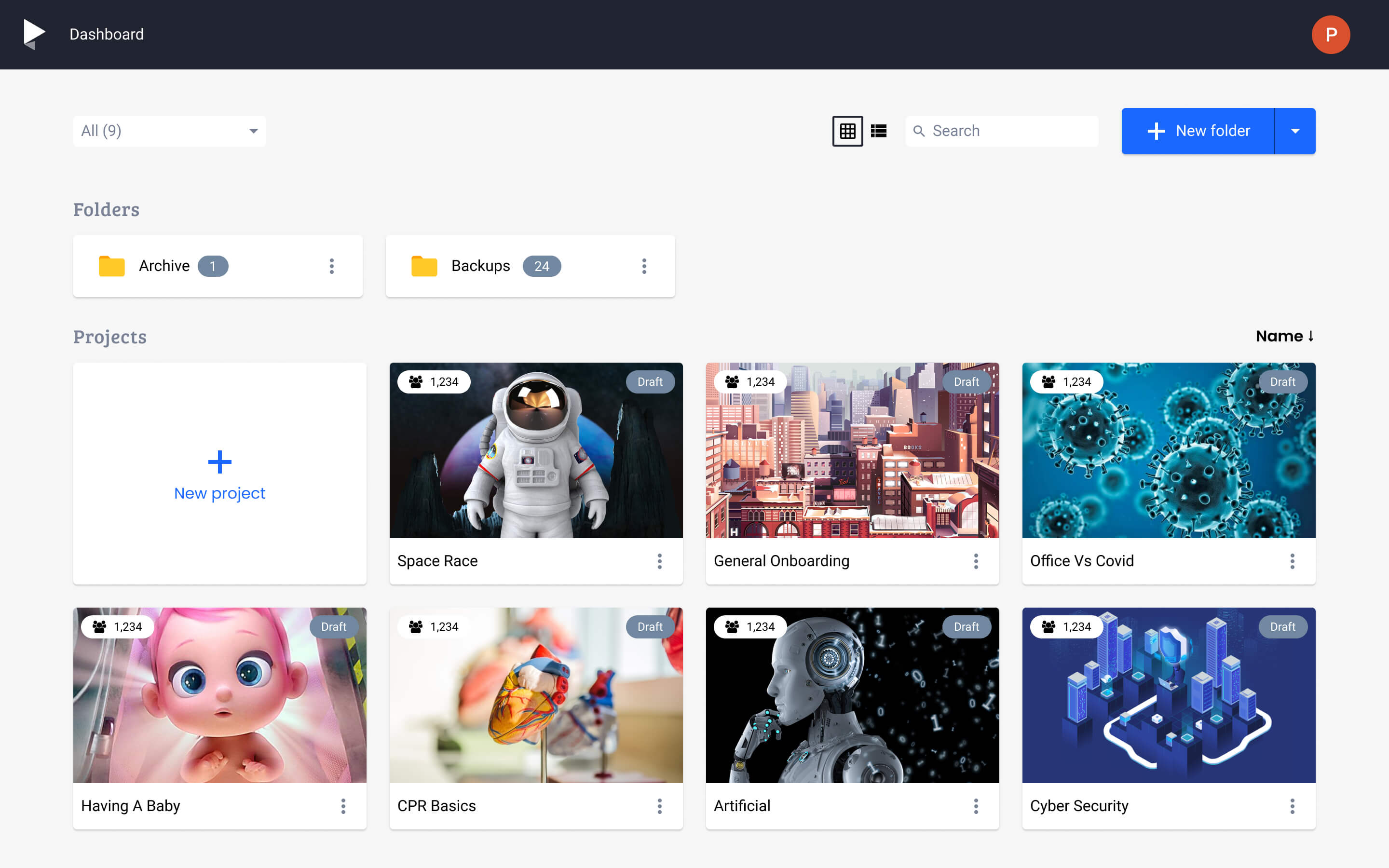
Task: Open Office Vs Covid options menu
Action: 1292,561
